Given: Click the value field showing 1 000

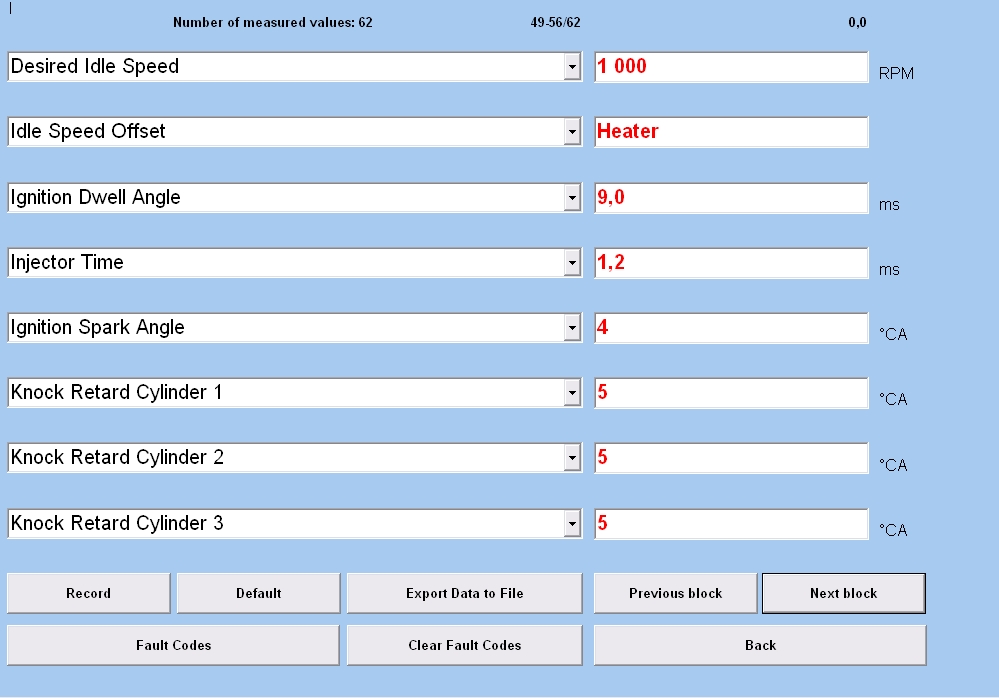Looking at the screenshot, I should pos(731,68).
